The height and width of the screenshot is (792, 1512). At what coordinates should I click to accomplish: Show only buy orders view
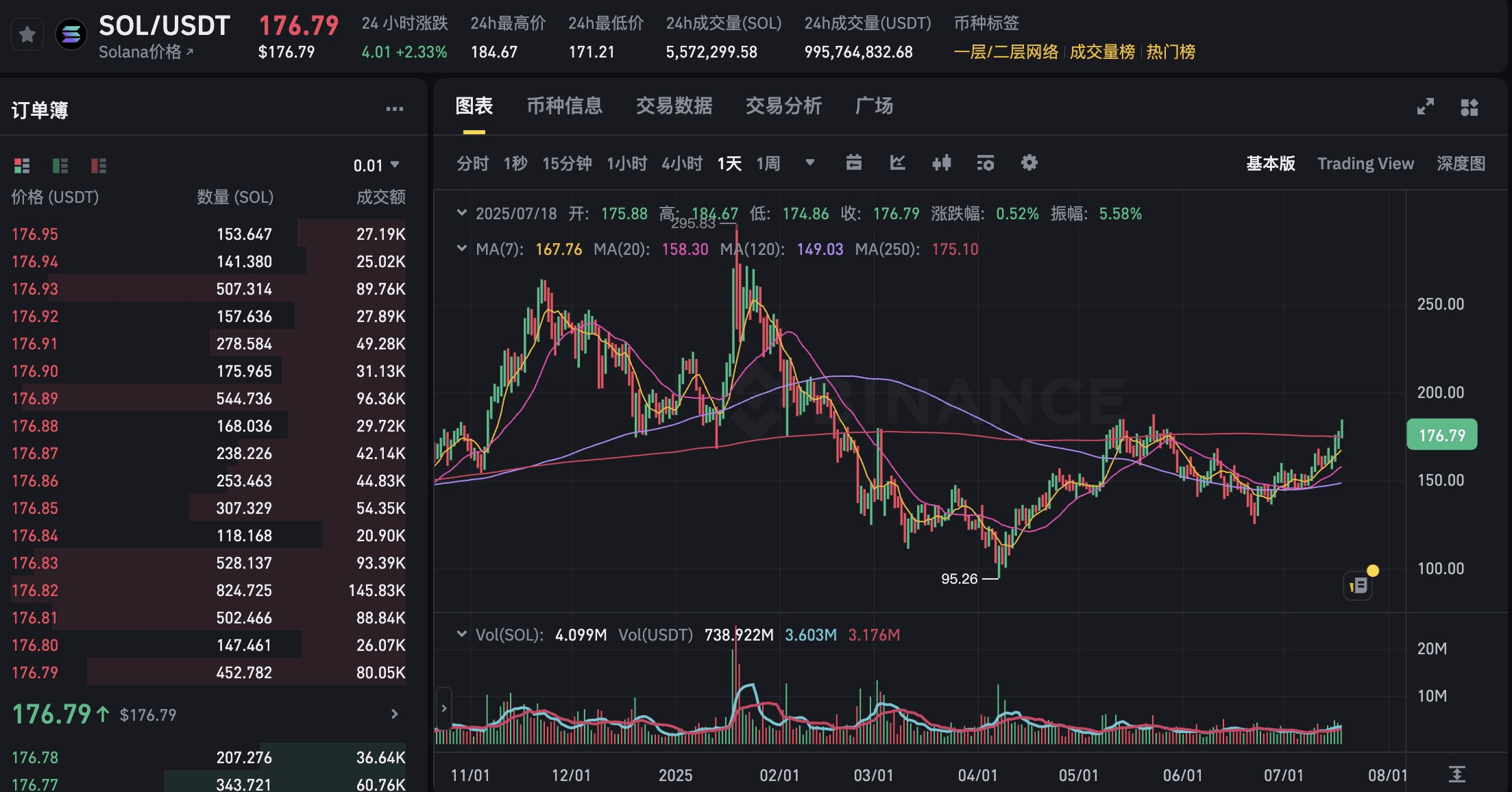(60, 165)
